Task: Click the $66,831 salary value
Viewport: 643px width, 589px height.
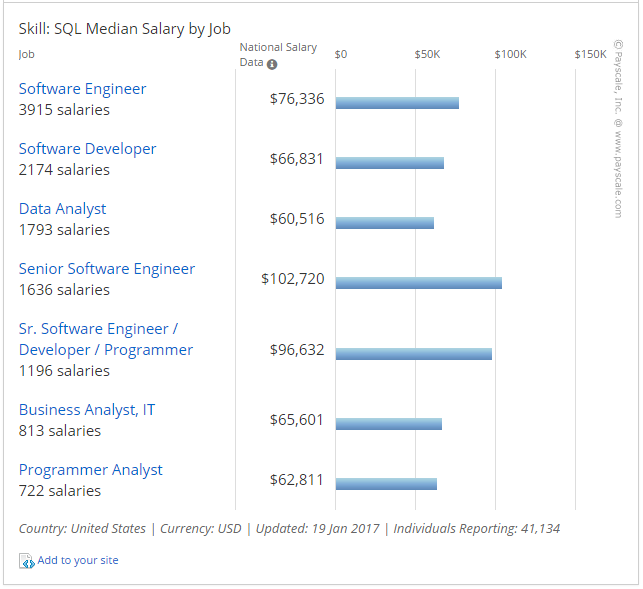Action: point(297,159)
